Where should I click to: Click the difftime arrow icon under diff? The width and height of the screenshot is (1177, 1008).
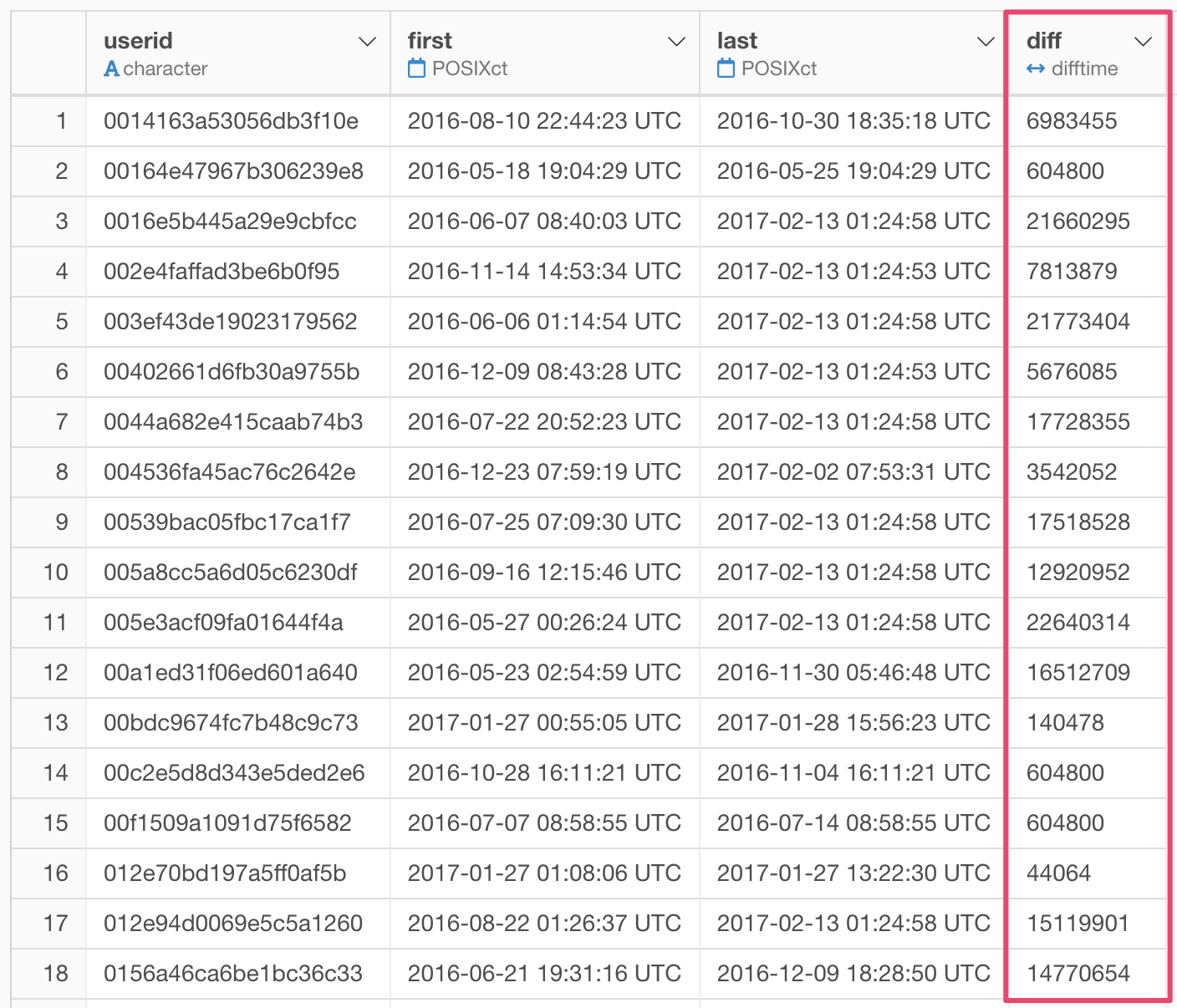click(x=1036, y=69)
